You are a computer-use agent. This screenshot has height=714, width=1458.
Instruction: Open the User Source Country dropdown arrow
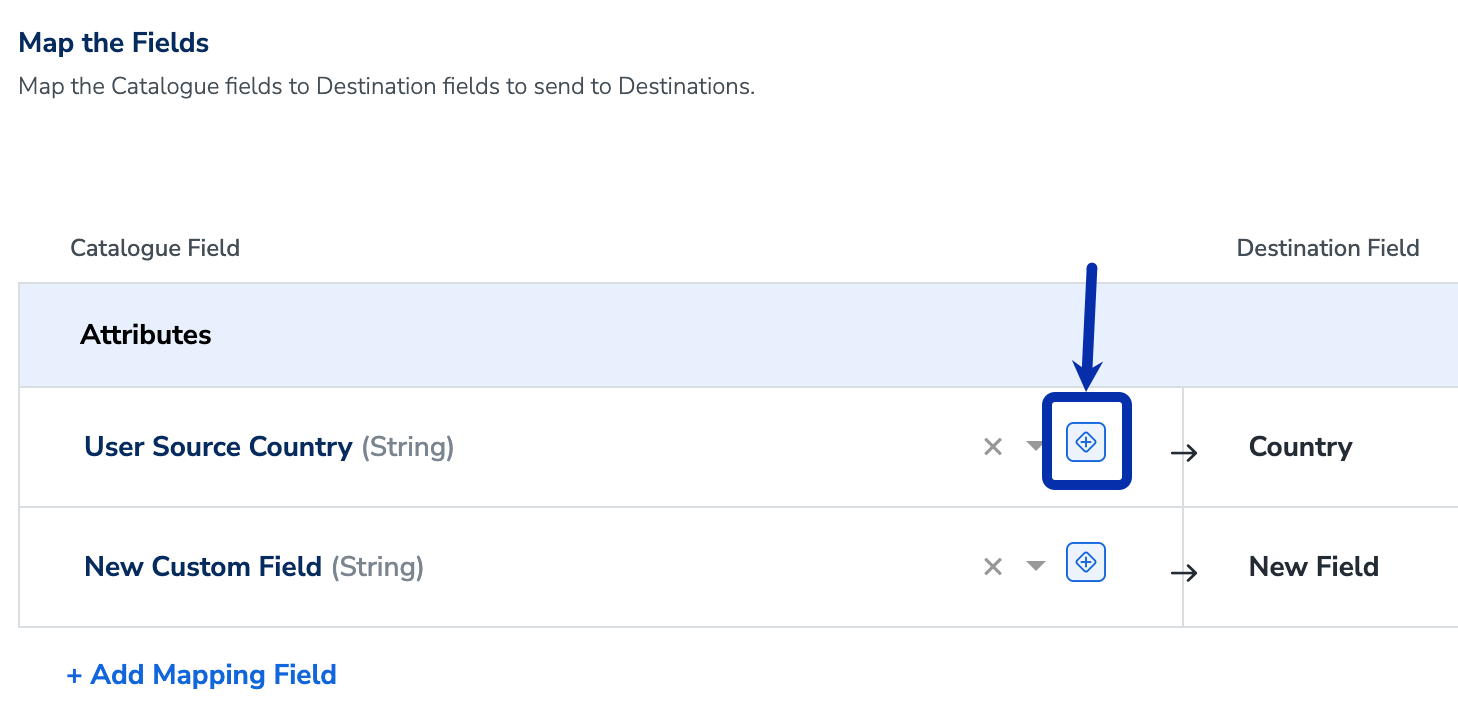pyautogui.click(x=1035, y=447)
